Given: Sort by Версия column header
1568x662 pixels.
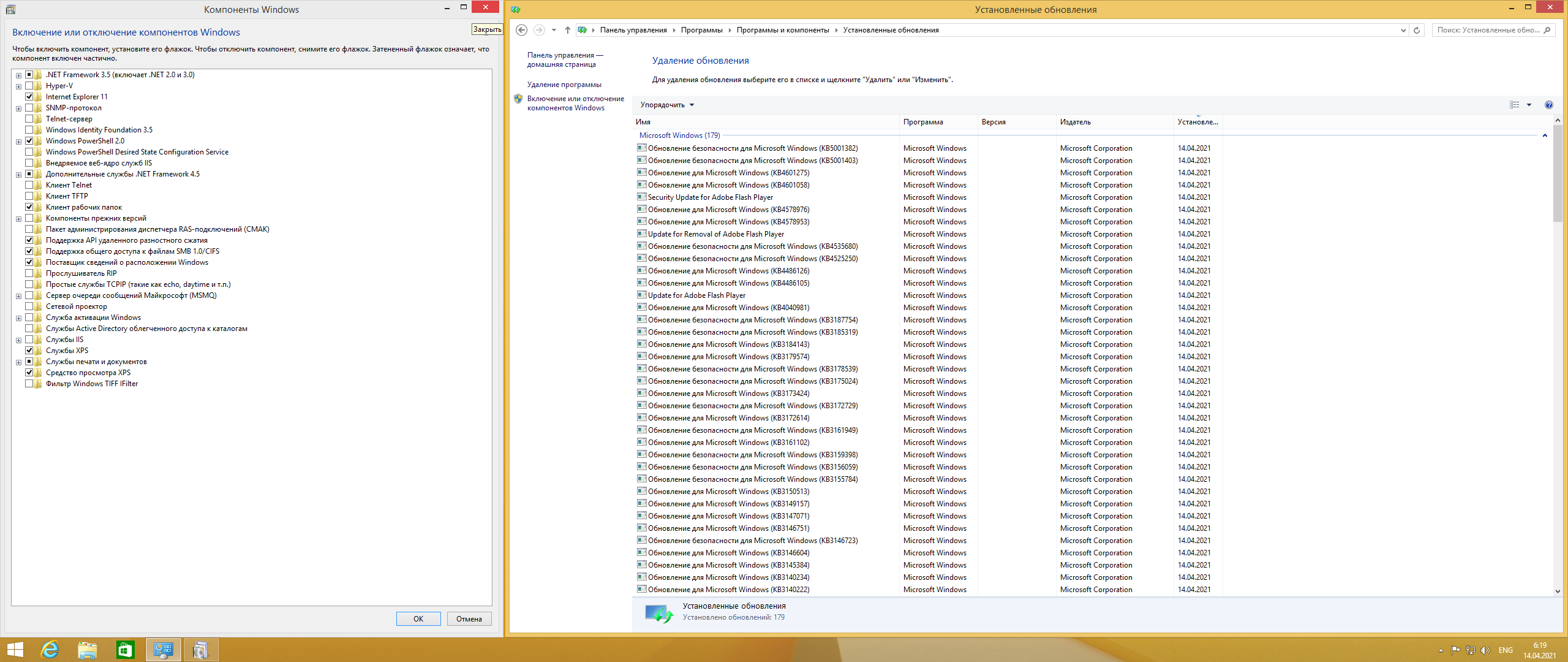Looking at the screenshot, I should coord(1017,122).
